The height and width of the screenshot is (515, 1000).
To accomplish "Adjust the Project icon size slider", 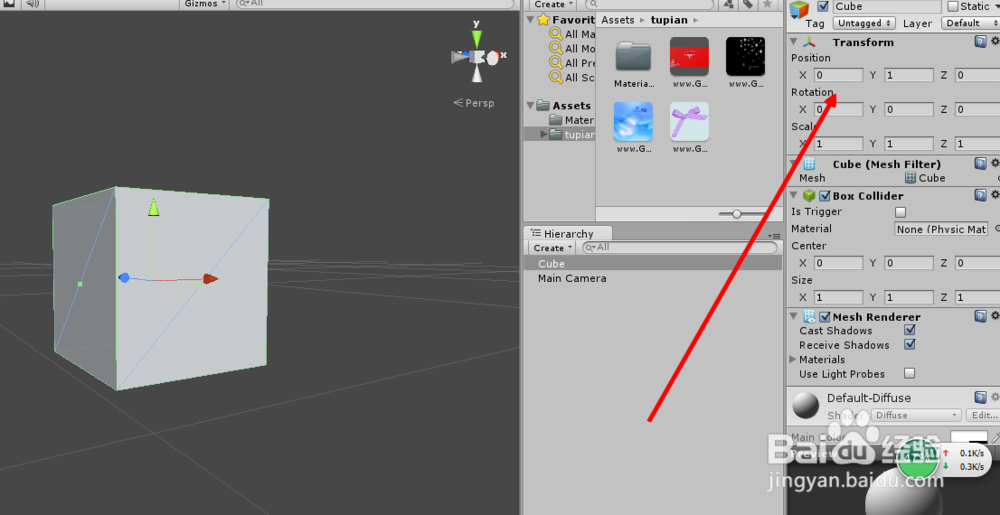I will (737, 214).
